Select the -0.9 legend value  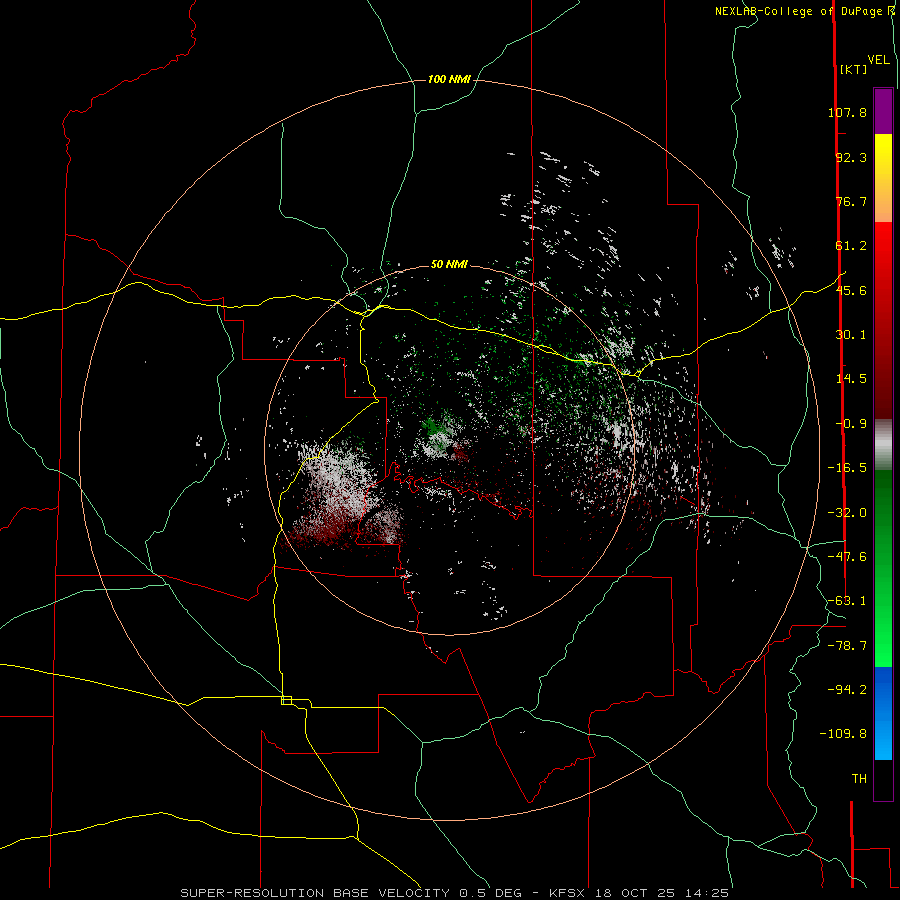851,424
